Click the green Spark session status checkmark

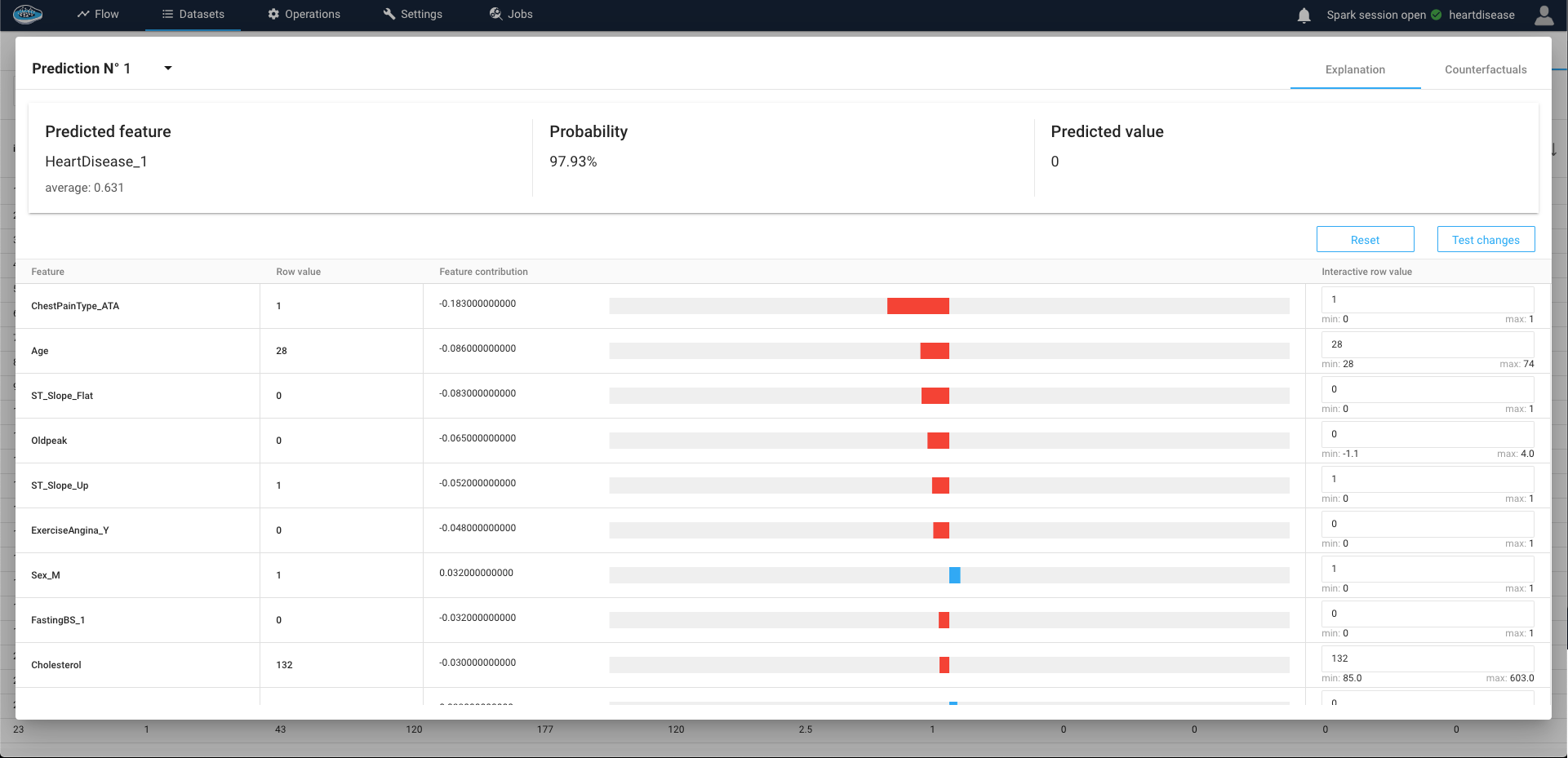(x=1436, y=15)
